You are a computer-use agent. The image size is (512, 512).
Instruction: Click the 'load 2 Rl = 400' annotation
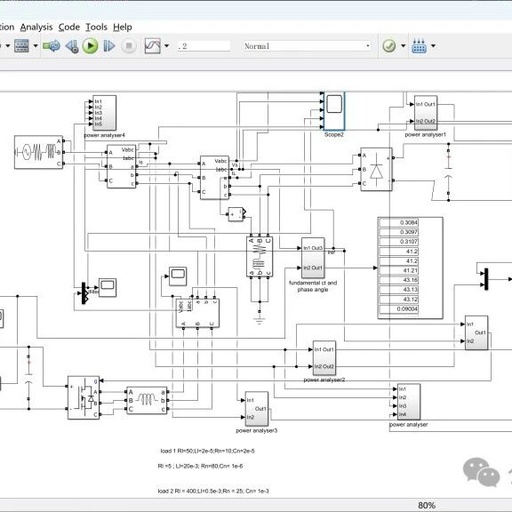point(213,491)
